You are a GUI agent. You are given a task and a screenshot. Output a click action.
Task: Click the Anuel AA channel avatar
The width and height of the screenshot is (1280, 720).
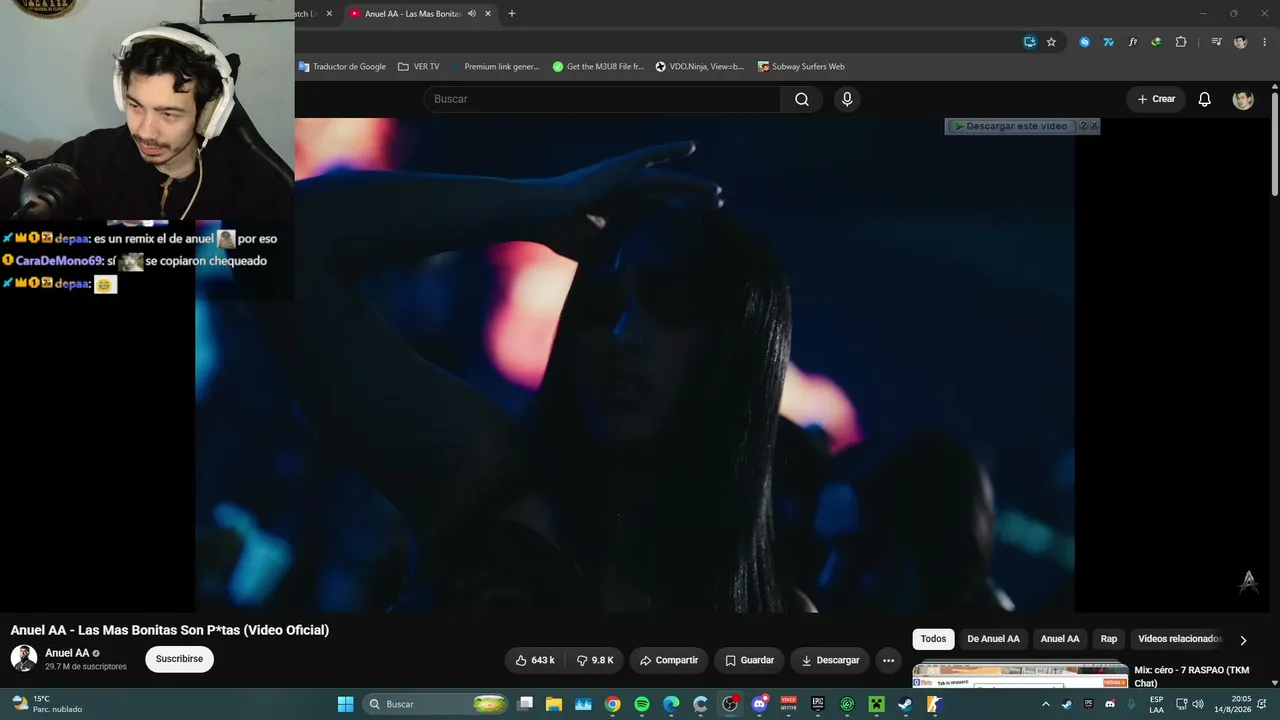click(x=24, y=658)
